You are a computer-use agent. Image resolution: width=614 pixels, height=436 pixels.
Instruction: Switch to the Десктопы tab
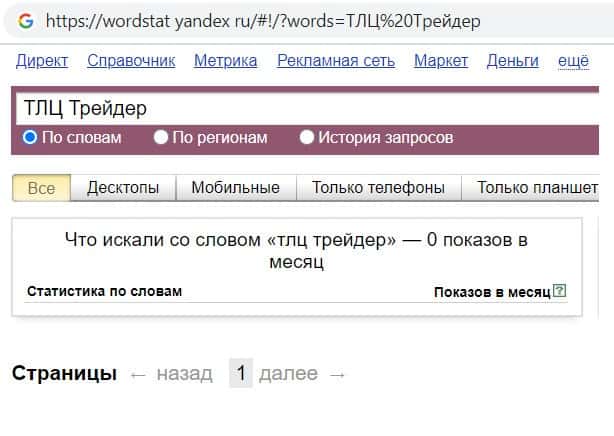tap(123, 188)
